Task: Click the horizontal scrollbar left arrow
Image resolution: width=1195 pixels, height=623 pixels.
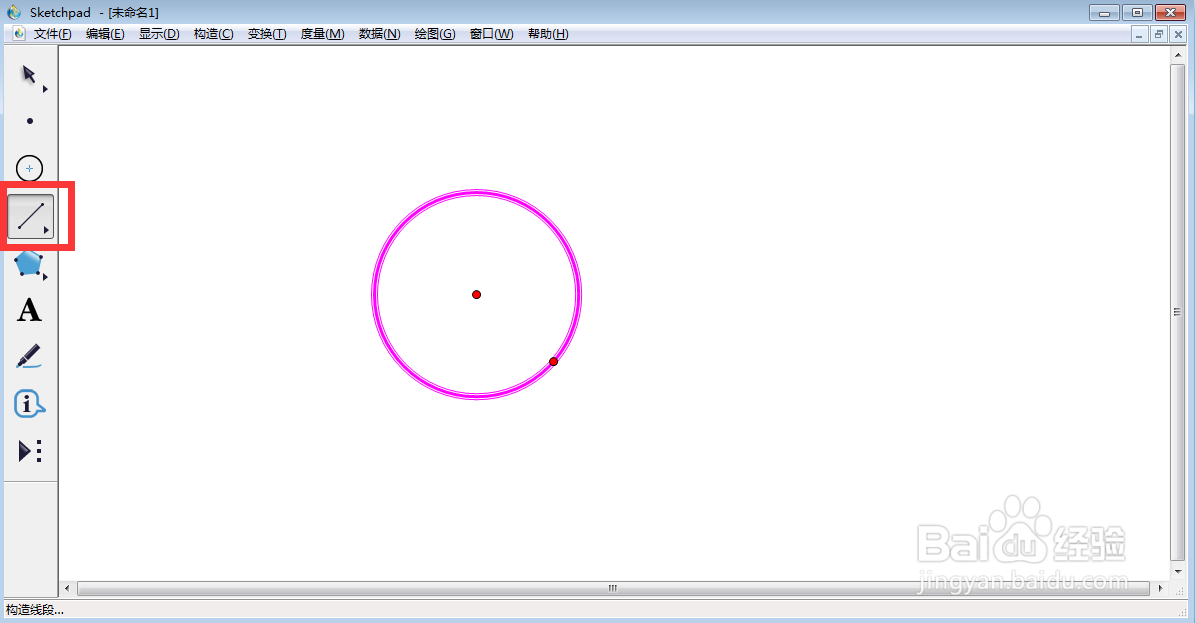Action: coord(67,588)
